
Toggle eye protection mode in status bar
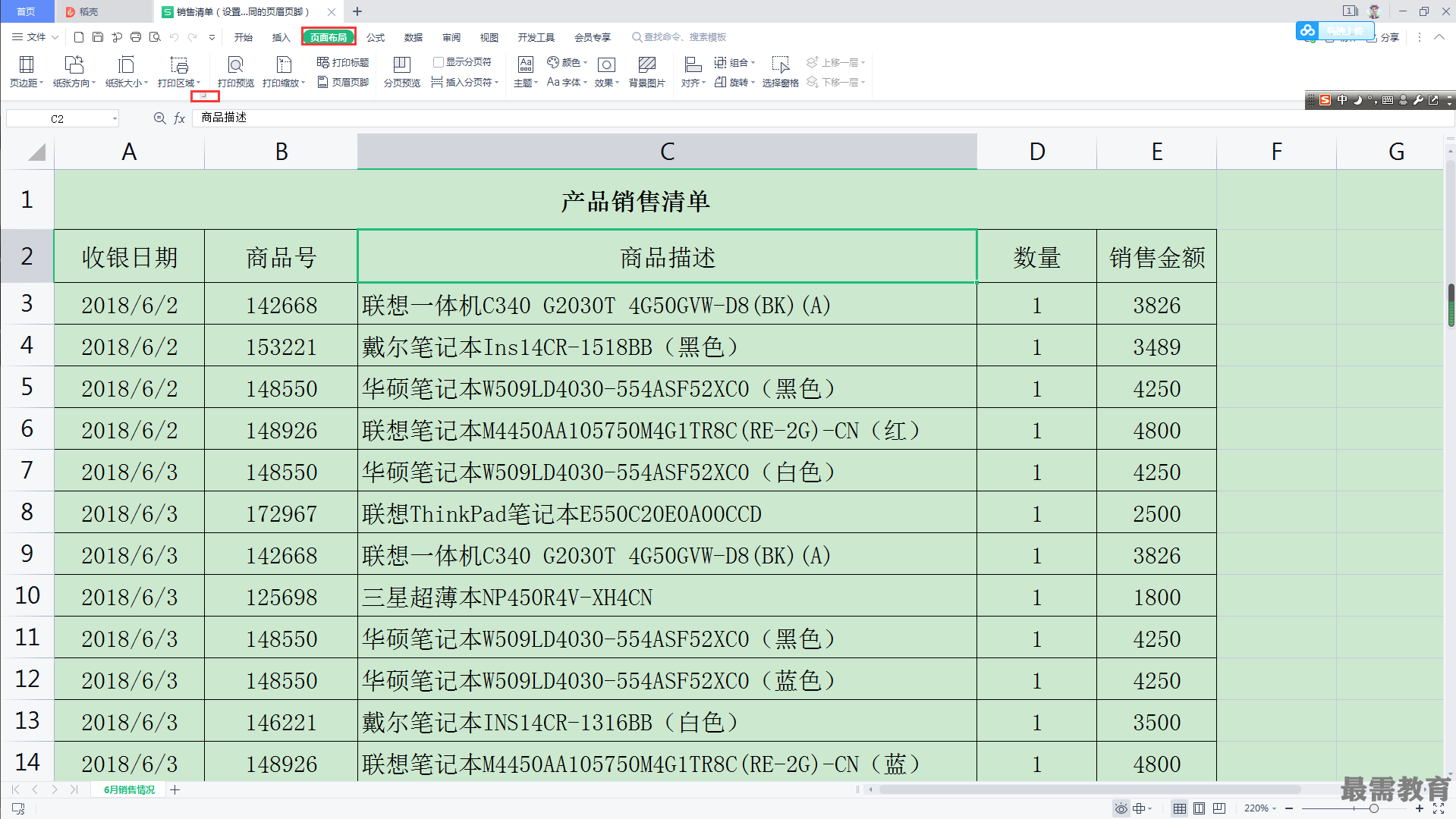1121,808
